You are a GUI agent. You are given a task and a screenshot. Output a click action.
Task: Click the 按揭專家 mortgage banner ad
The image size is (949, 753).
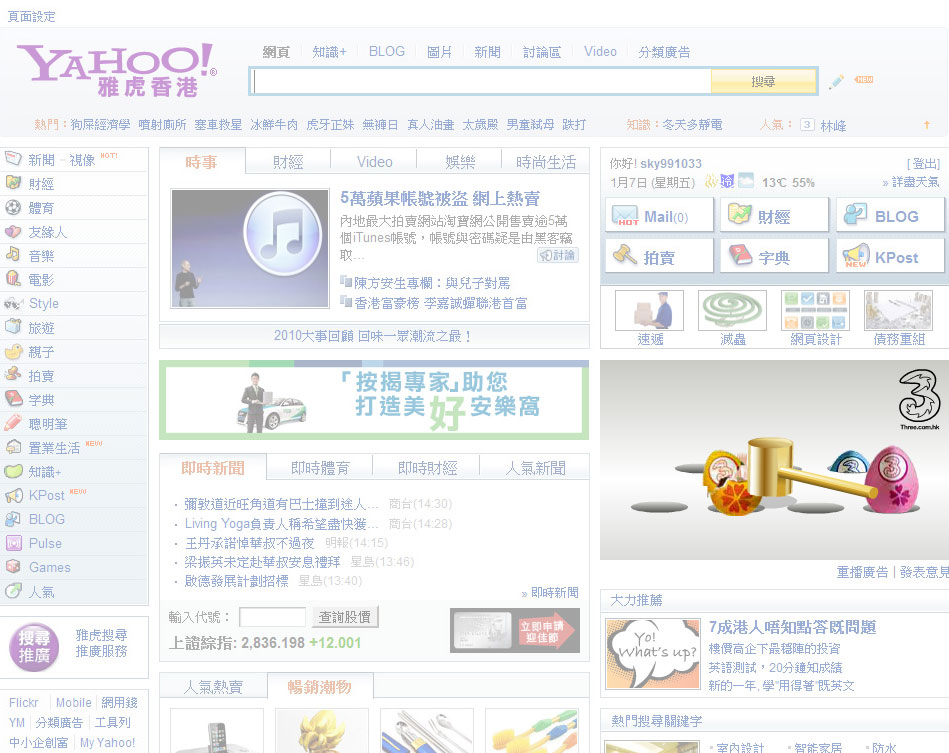(x=374, y=400)
